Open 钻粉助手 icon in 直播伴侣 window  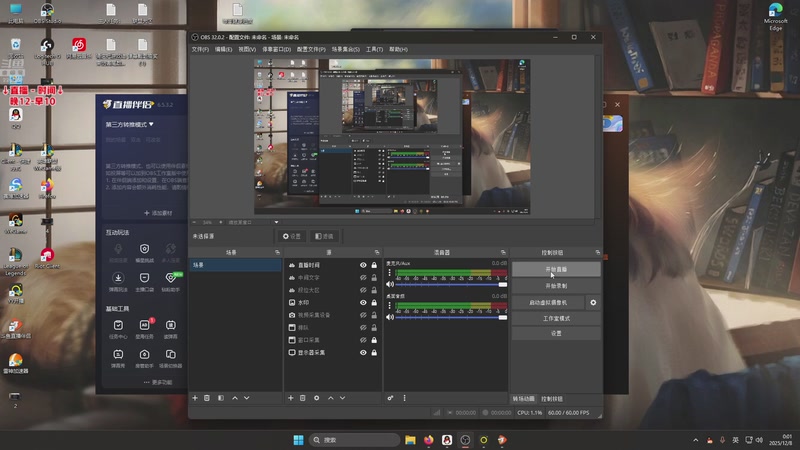(171, 281)
